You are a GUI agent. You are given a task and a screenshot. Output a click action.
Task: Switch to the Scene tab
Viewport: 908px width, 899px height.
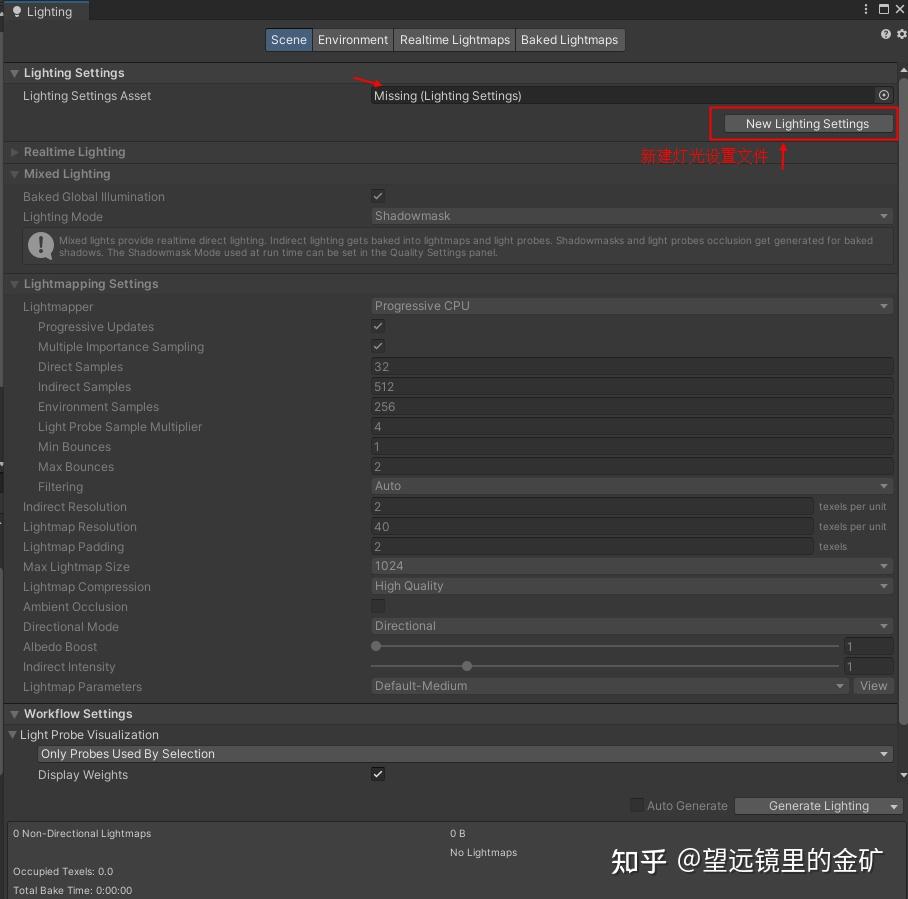point(288,40)
